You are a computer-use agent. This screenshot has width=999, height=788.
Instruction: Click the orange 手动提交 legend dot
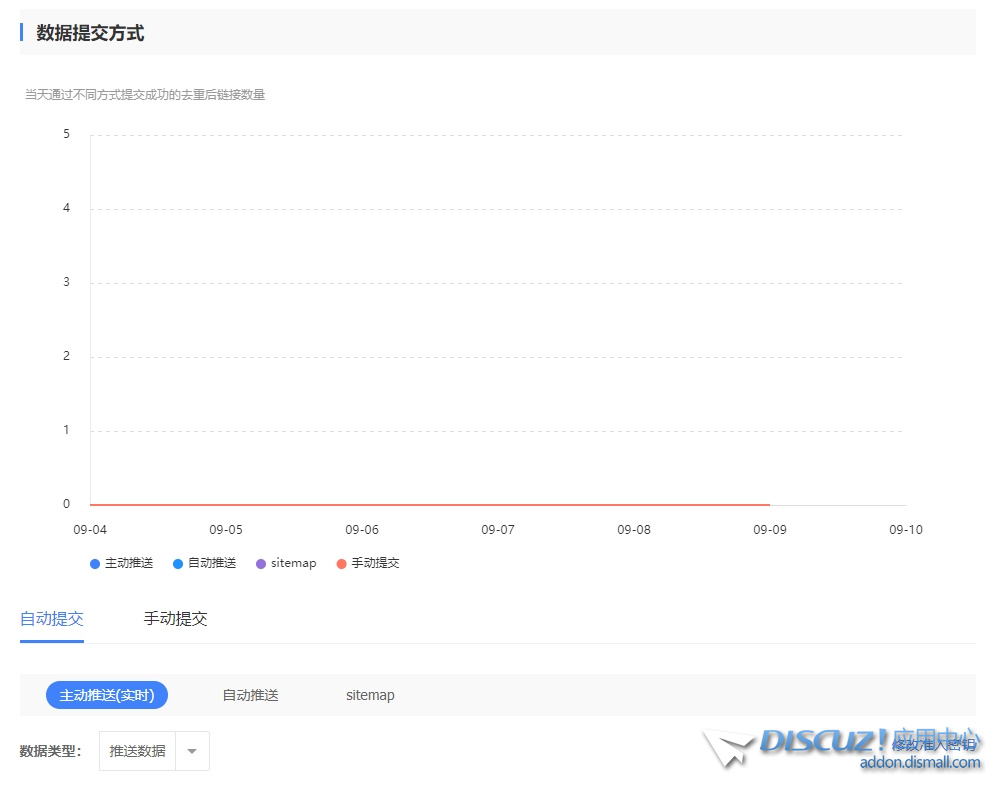[341, 564]
